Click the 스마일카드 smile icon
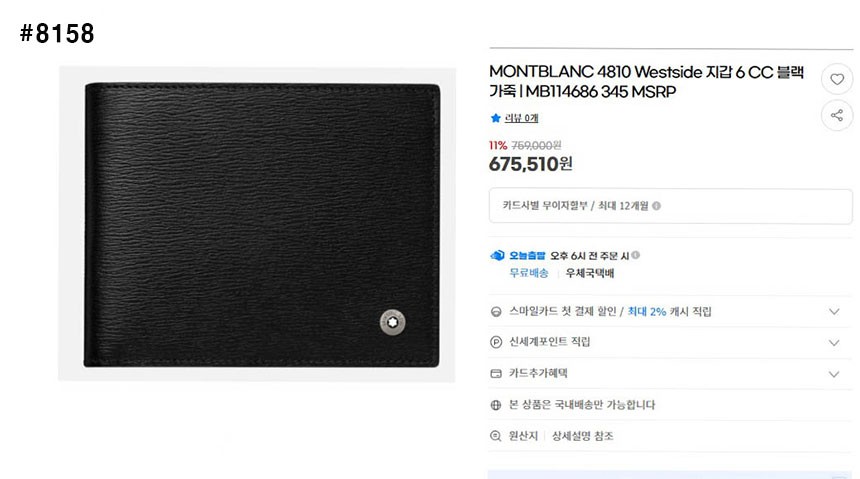 pyautogui.click(x=496, y=312)
